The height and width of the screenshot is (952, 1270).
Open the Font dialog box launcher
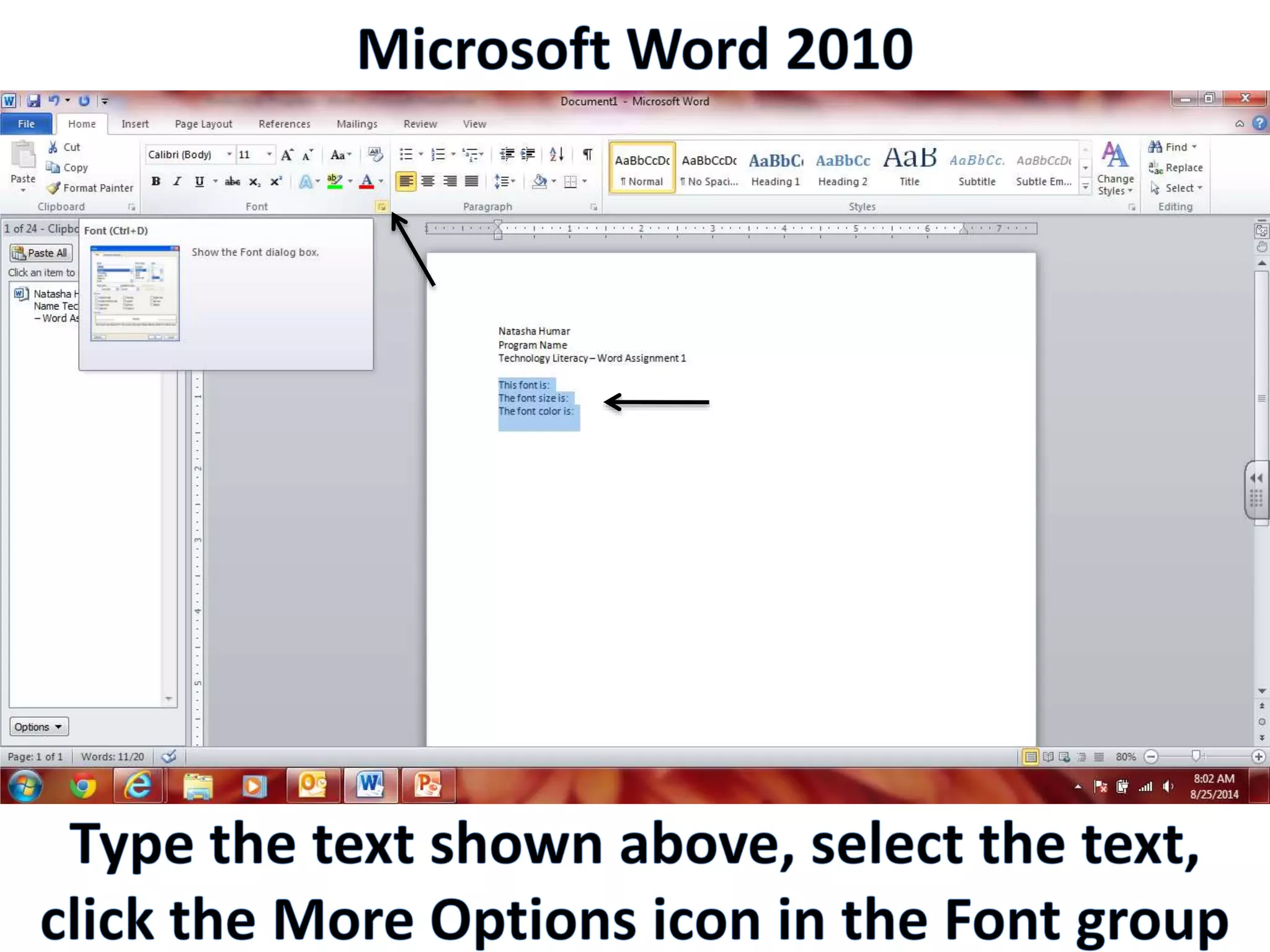(x=381, y=207)
